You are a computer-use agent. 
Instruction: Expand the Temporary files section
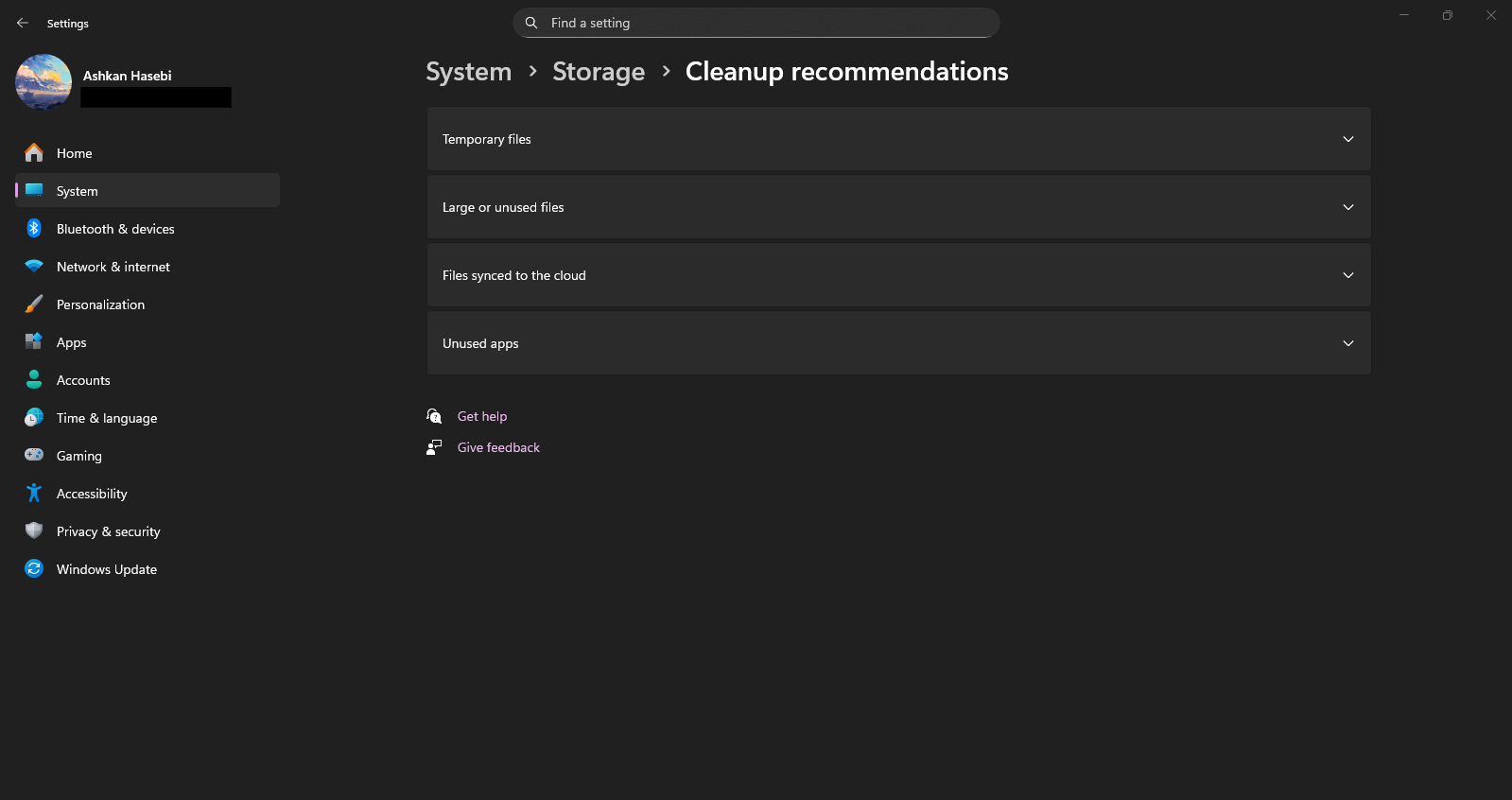coord(898,139)
